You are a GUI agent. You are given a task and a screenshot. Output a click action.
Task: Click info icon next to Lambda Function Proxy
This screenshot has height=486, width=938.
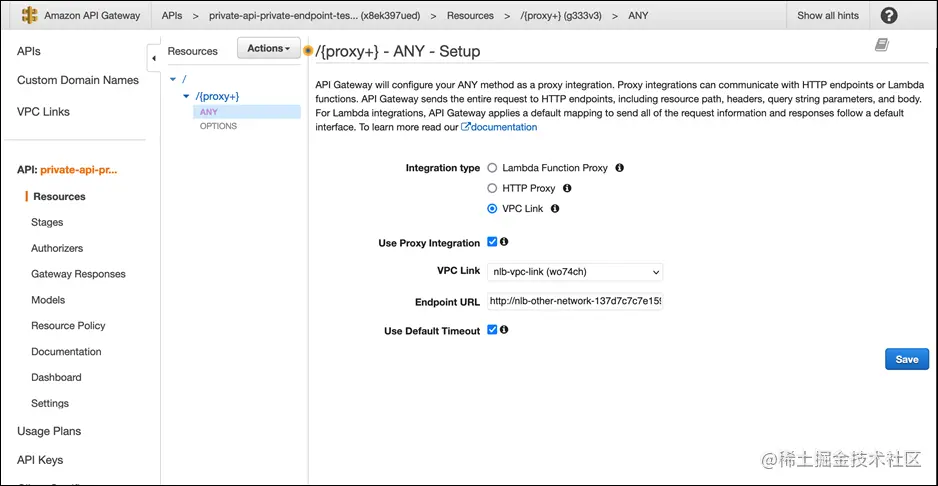point(620,168)
